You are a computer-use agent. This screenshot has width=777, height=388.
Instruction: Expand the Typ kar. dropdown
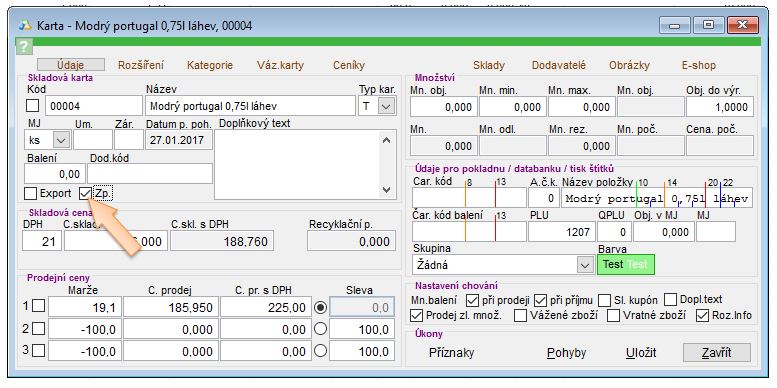(387, 106)
